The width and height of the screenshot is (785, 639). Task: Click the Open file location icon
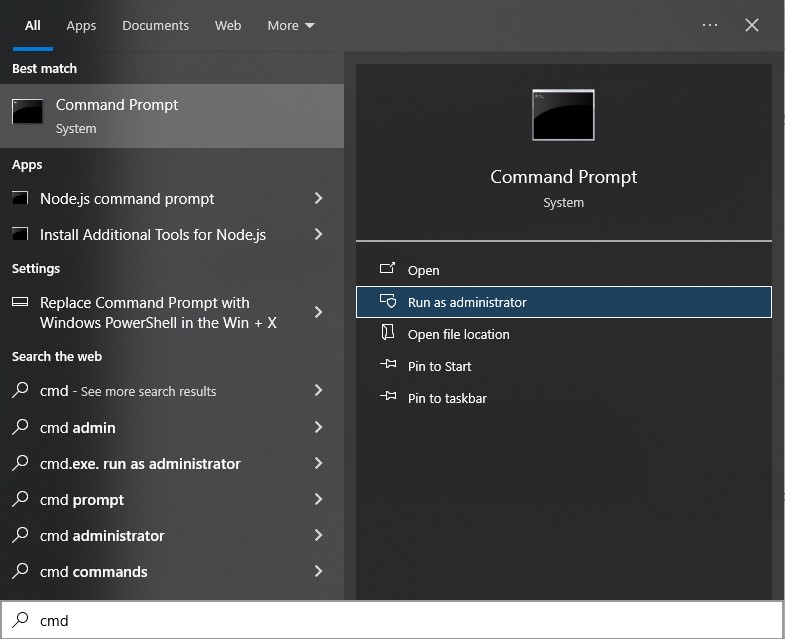point(387,333)
